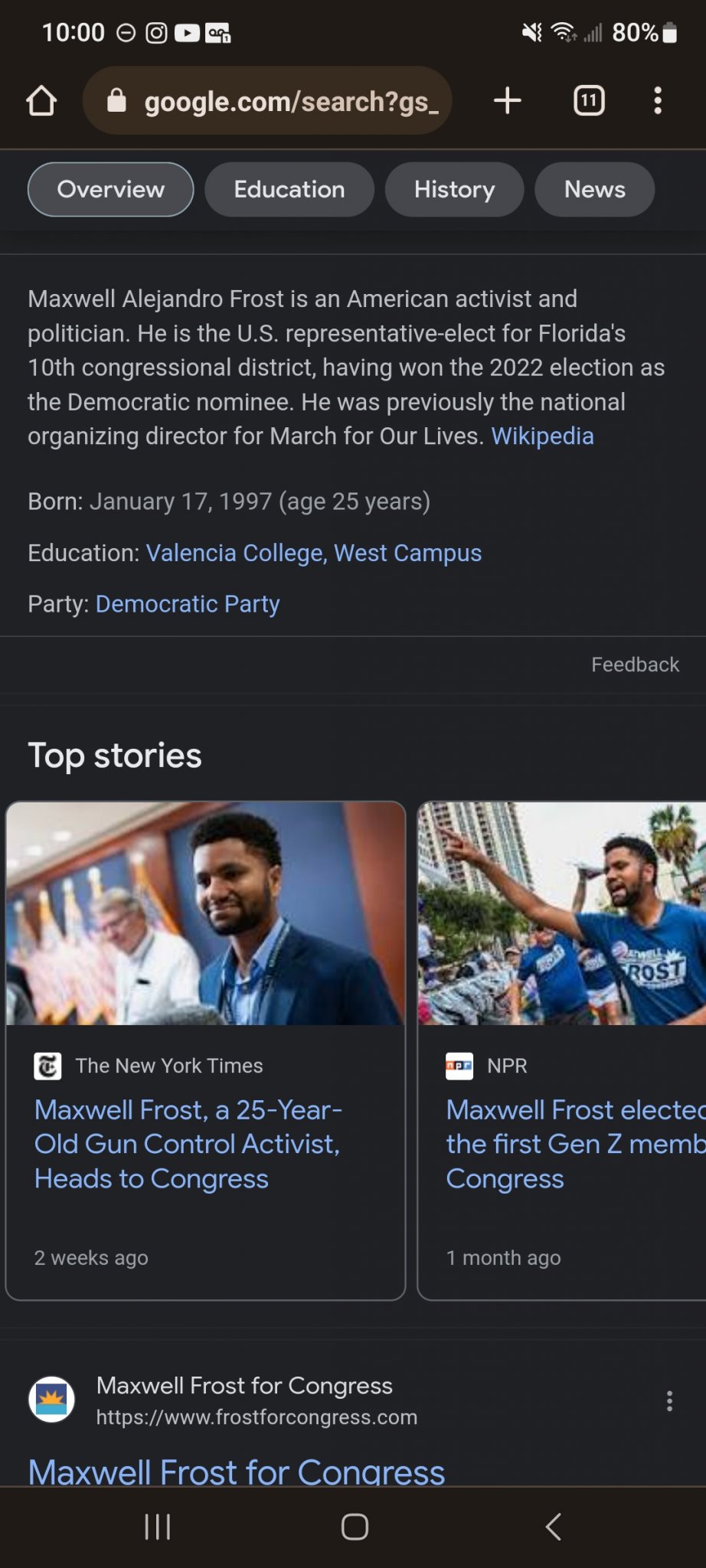Open the tab switcher showing 11 tabs
This screenshot has height=1568, width=706.
[589, 100]
